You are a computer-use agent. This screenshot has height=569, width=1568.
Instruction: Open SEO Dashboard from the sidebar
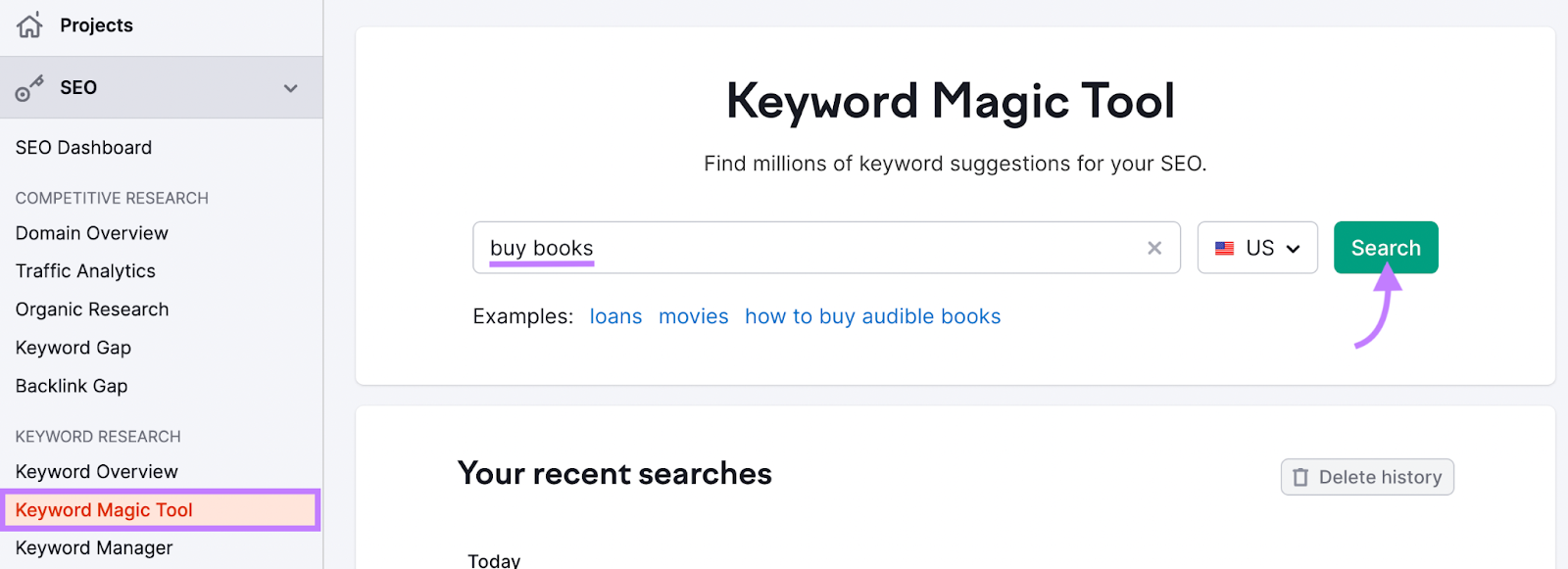coord(83,147)
